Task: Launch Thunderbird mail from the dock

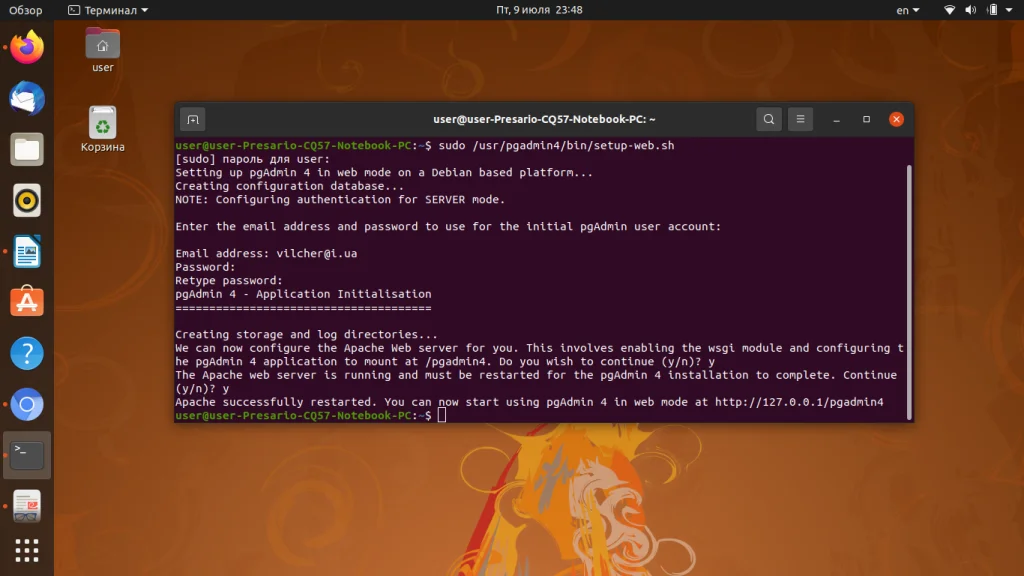Action: 26,97
